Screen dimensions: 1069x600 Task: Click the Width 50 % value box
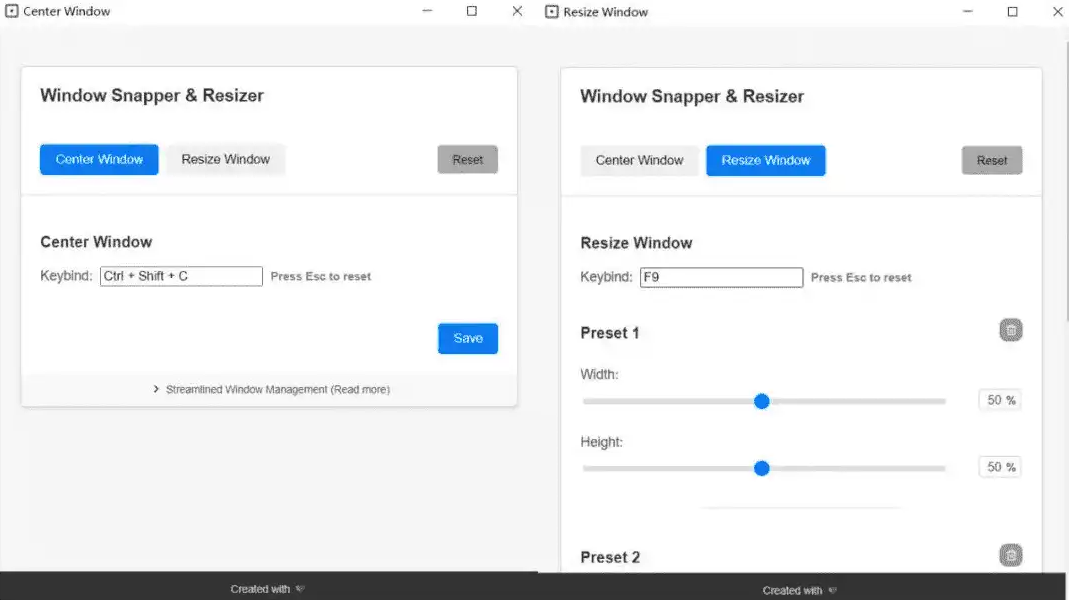pyautogui.click(x=1000, y=400)
